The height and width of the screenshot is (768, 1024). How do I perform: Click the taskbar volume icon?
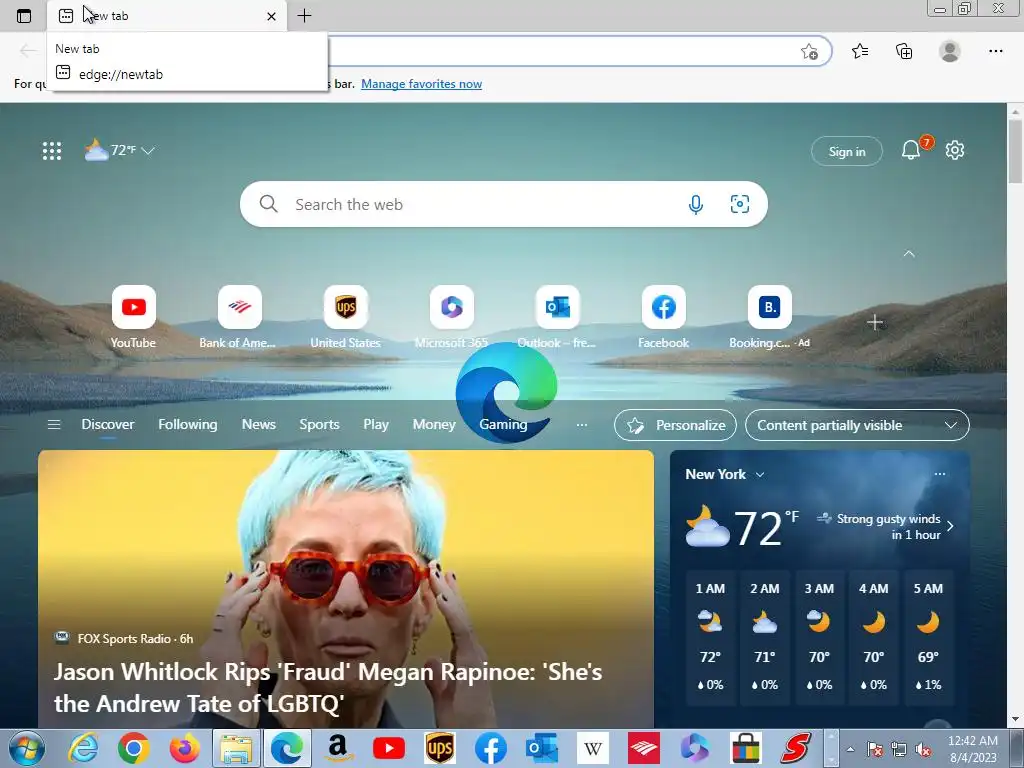(x=923, y=749)
